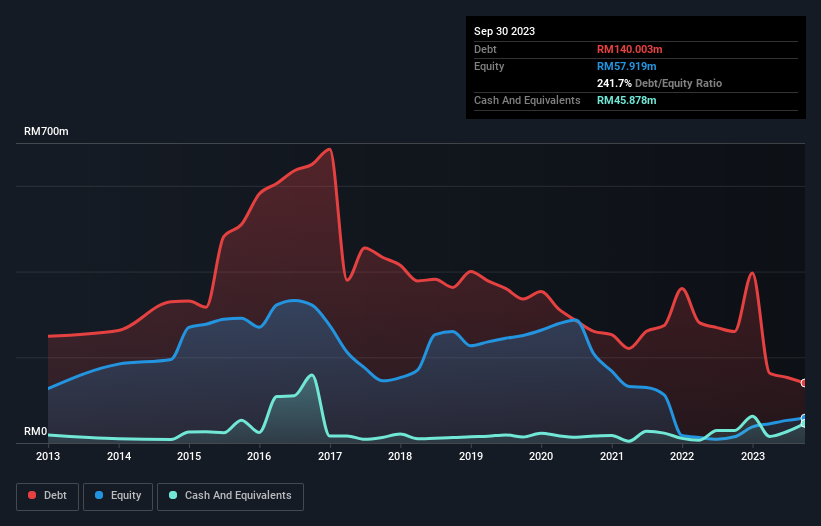The image size is (821, 526).
Task: Click the RM57.919m equity value
Action: pos(626,66)
